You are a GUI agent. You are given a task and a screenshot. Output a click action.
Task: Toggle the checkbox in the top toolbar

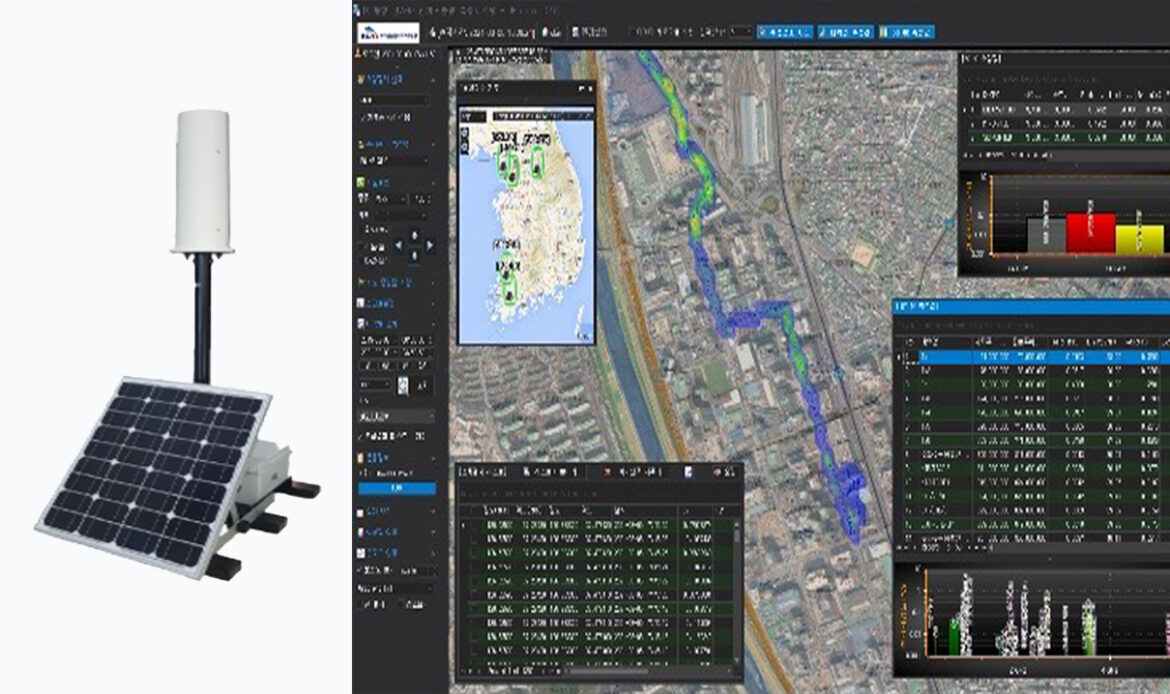click(x=634, y=32)
